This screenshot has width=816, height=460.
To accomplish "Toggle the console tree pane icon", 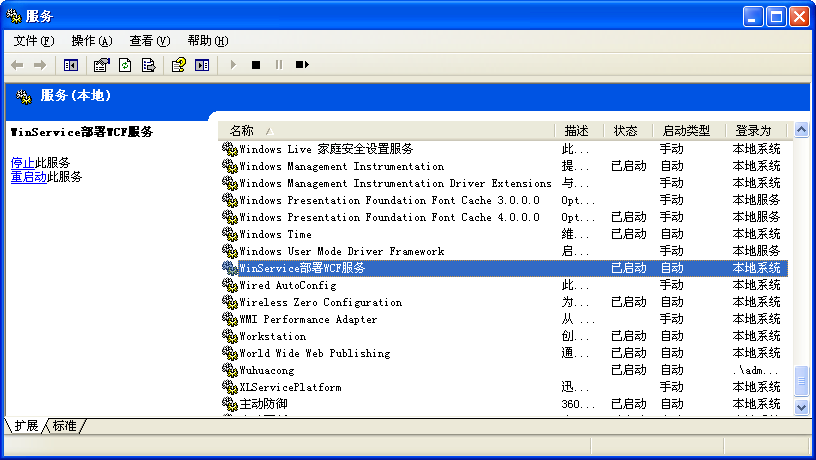I will pos(71,65).
